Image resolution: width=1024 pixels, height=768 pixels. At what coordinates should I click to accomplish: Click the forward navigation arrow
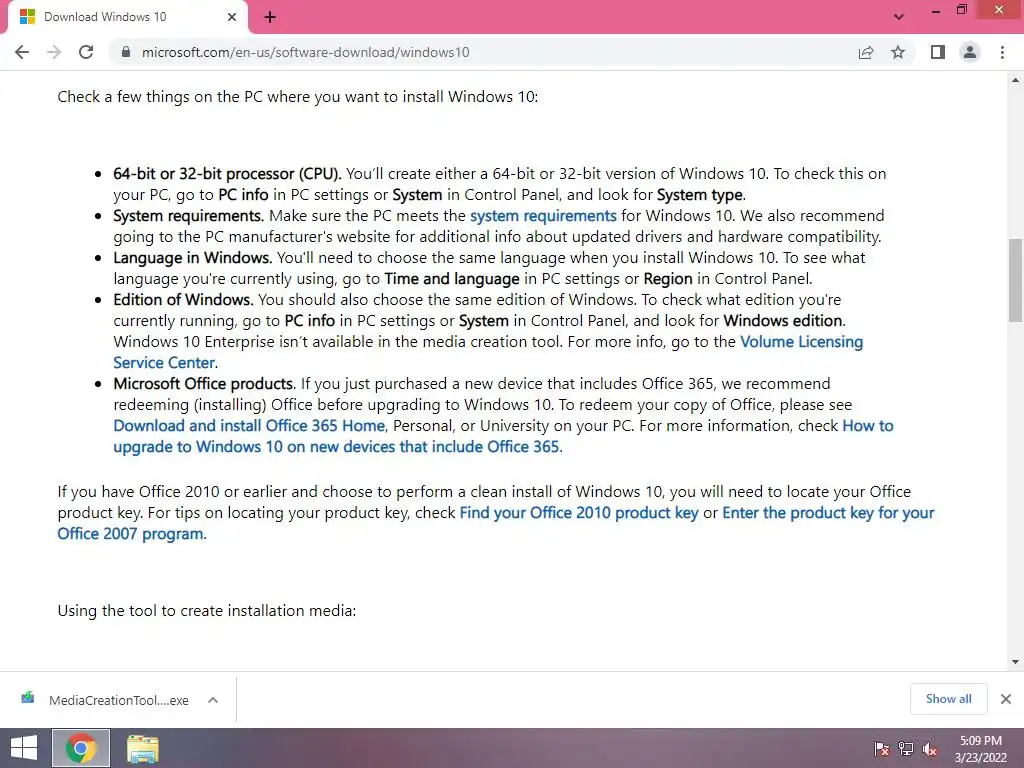[54, 52]
